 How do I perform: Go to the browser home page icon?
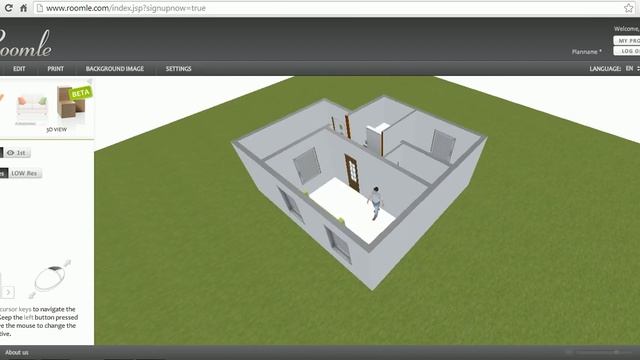click(24, 8)
